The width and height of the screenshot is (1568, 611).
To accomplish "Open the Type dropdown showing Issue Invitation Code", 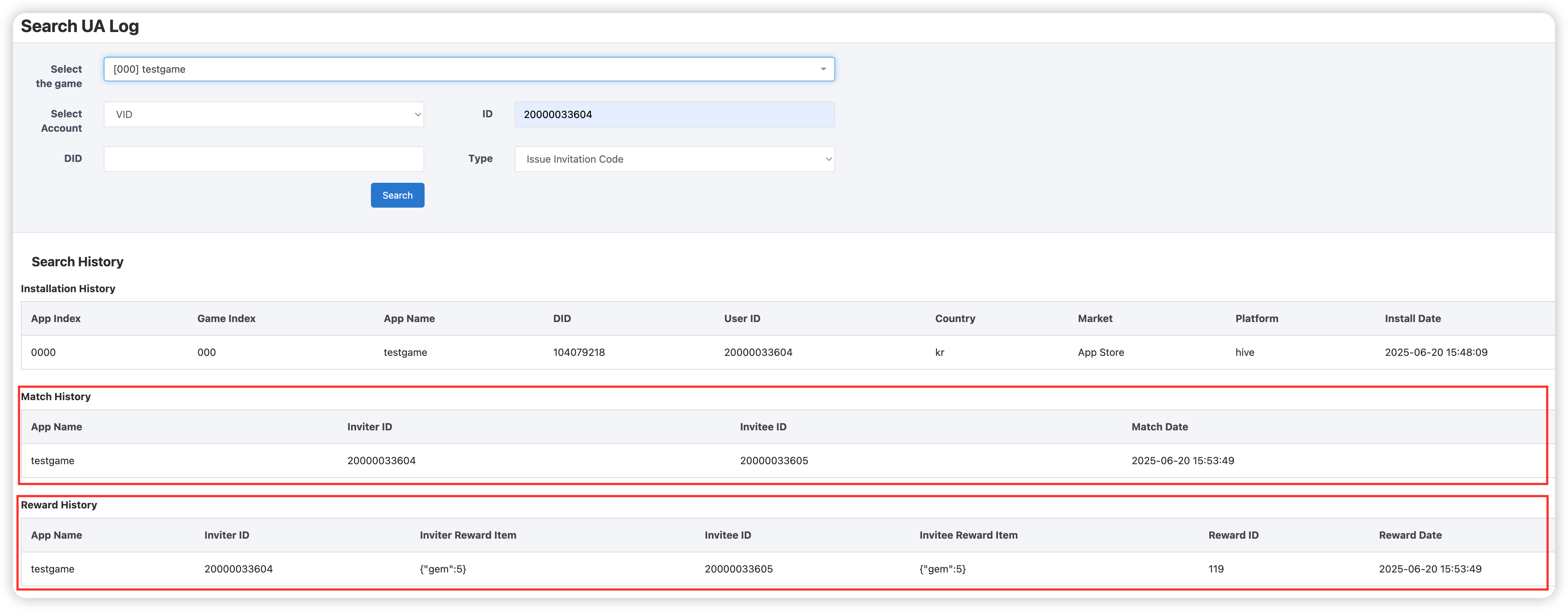I will [674, 159].
